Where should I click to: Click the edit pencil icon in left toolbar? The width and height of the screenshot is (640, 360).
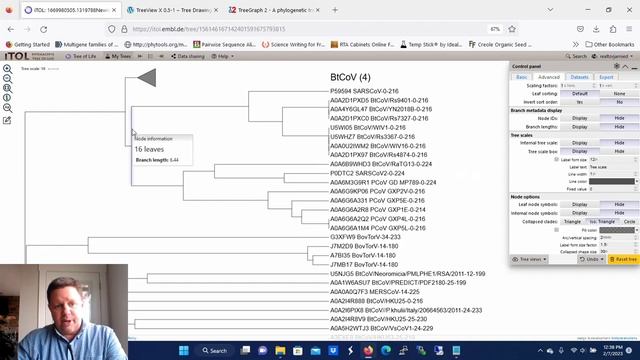click(7, 120)
